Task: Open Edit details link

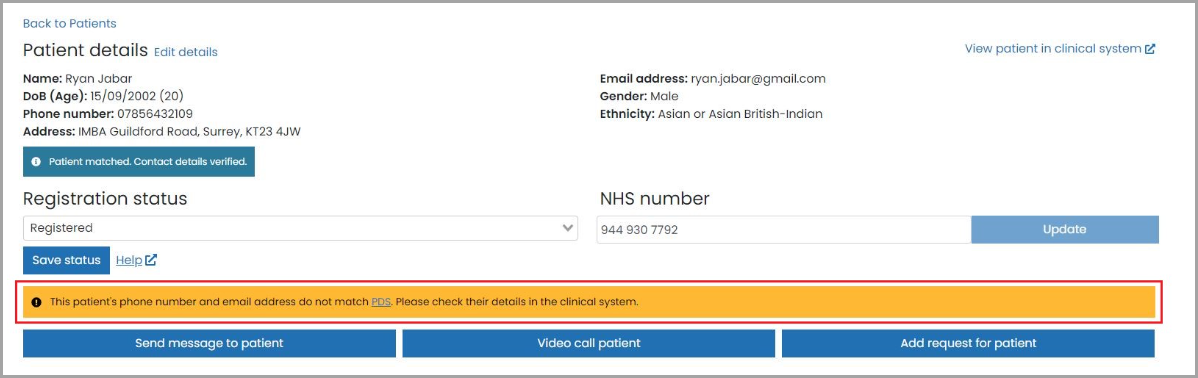Action: 186,52
